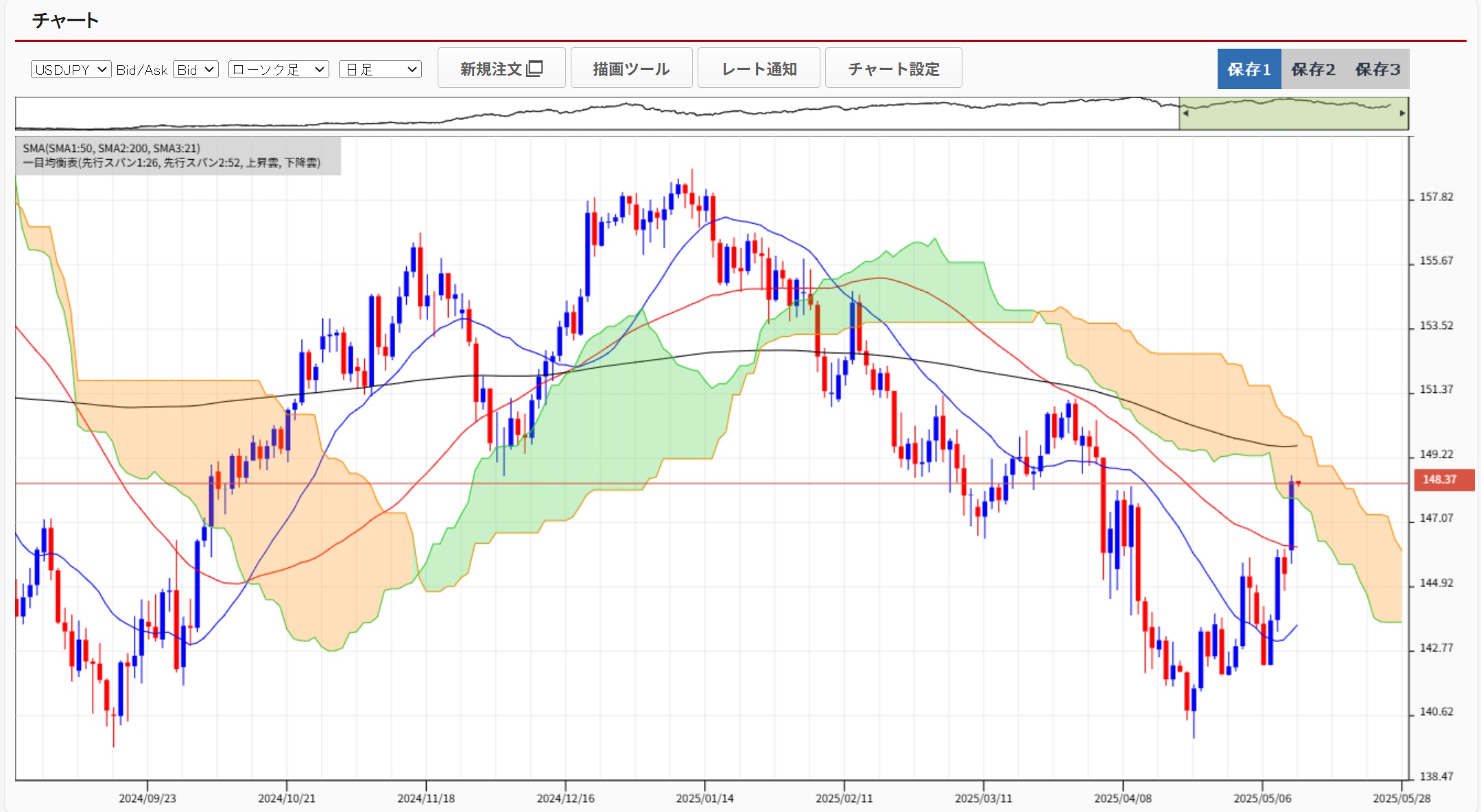Open チャート設定 chart settings
The width and height of the screenshot is (1481, 812).
(x=893, y=69)
